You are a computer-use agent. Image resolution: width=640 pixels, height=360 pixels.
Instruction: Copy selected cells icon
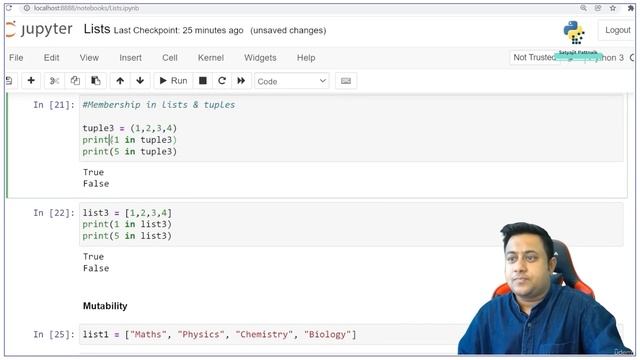coord(75,81)
